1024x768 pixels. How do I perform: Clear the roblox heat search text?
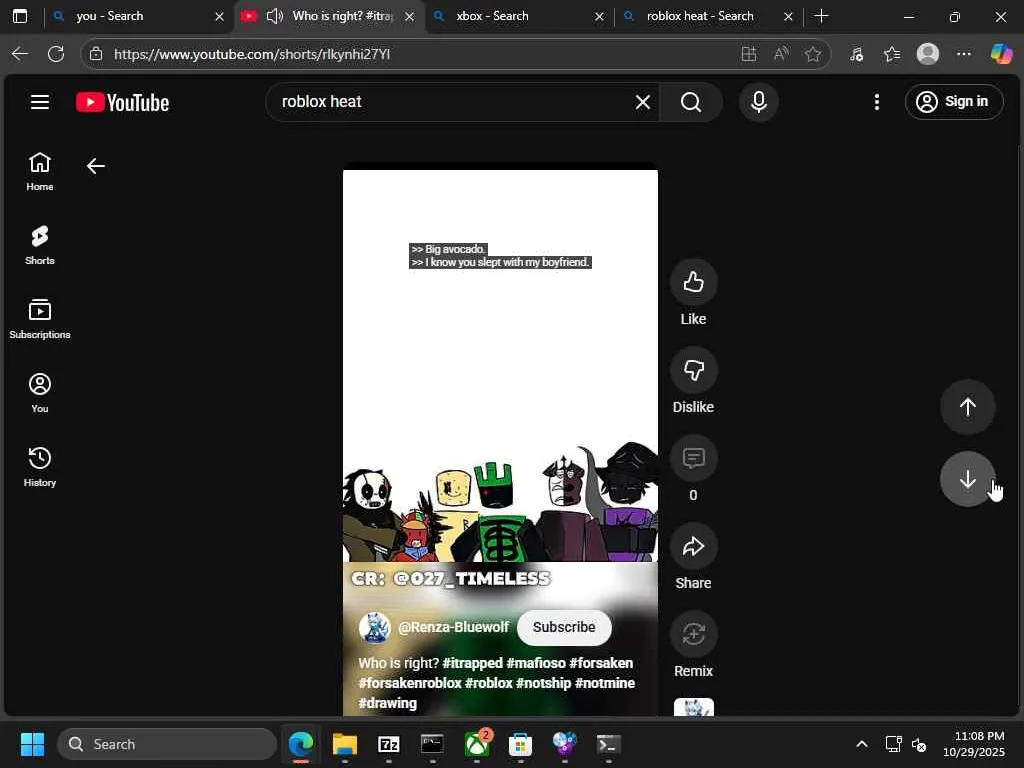pyautogui.click(x=643, y=102)
